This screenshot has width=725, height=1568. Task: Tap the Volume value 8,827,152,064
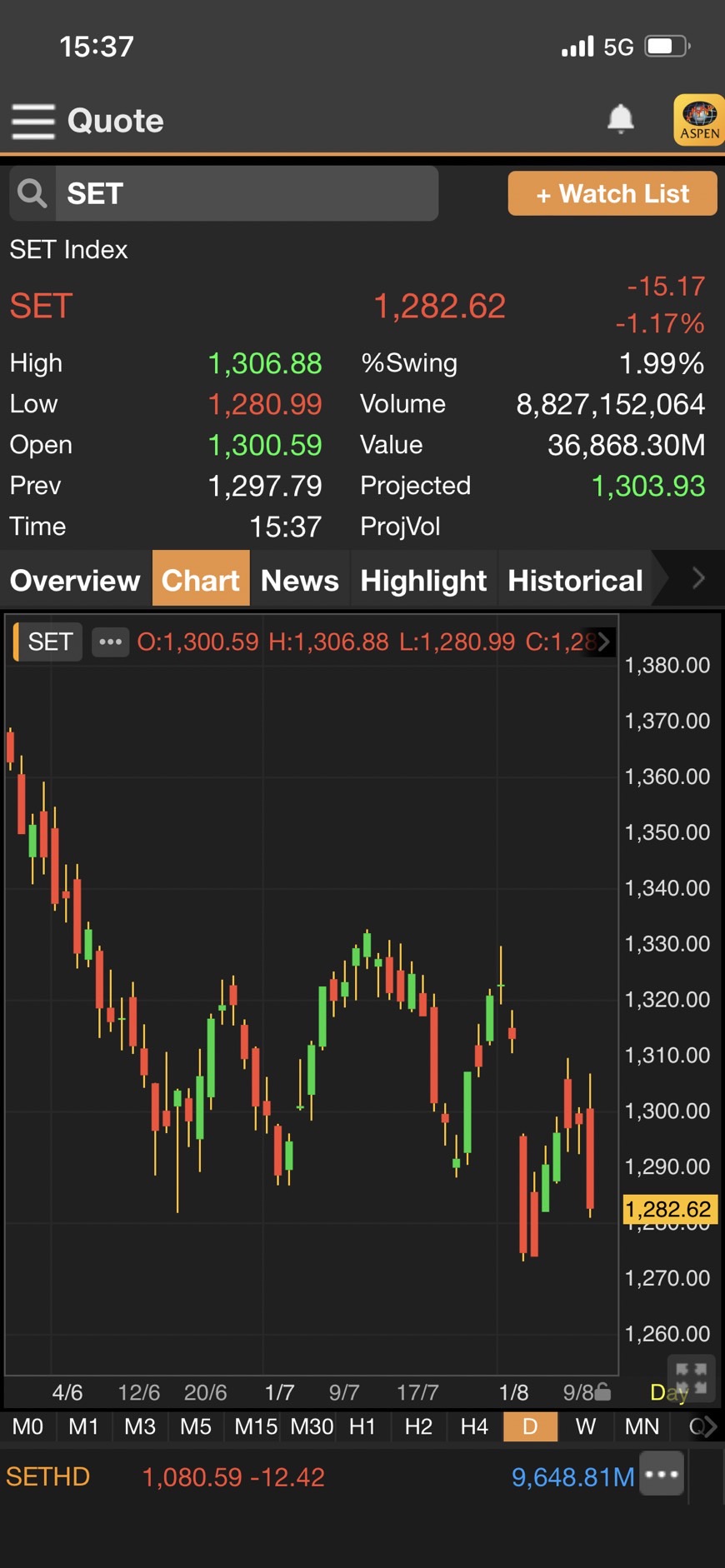coord(610,404)
